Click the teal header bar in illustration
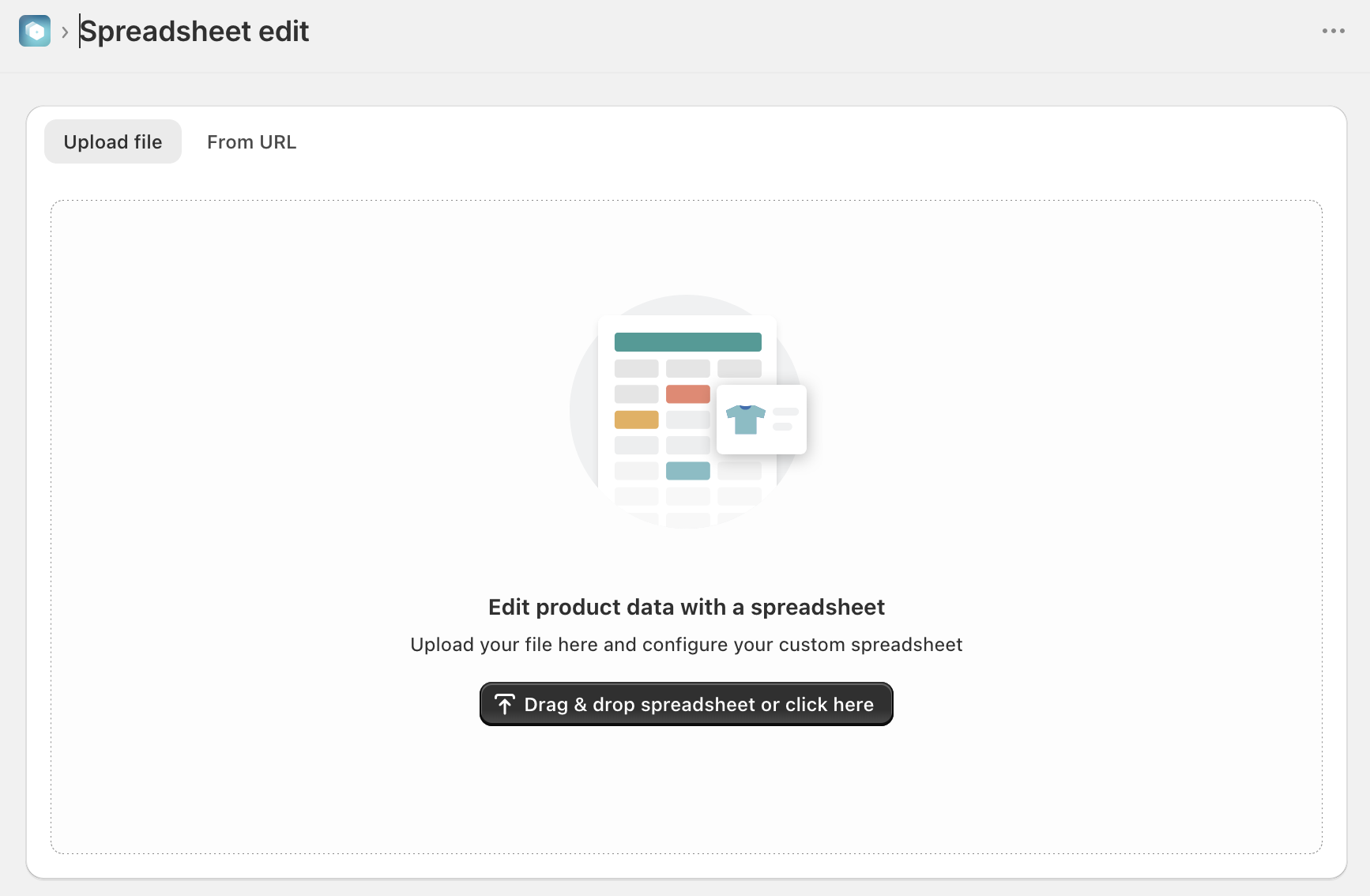Screen dimensions: 1370x896 [x=688, y=342]
